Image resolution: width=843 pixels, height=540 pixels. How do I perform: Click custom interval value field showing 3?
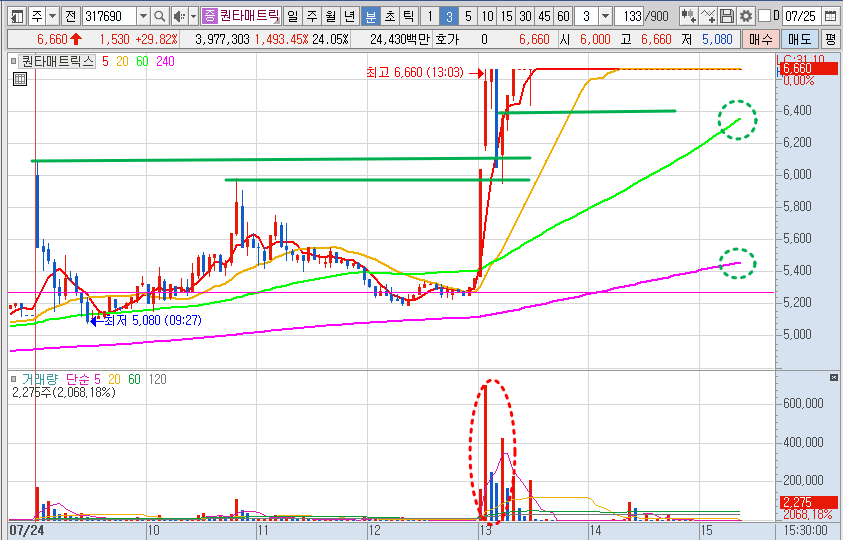[587, 17]
